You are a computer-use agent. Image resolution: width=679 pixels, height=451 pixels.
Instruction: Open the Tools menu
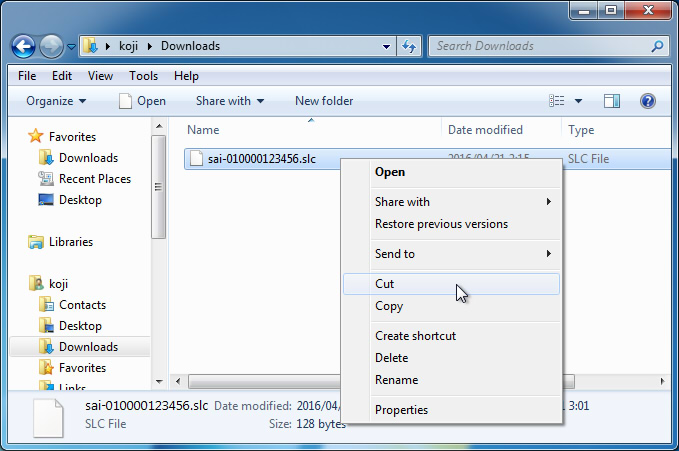coord(143,76)
